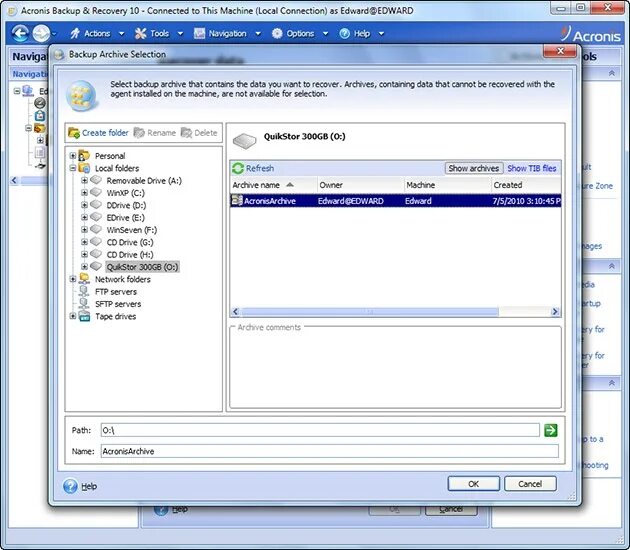
Task: Click the Refresh link
Action: pos(260,168)
